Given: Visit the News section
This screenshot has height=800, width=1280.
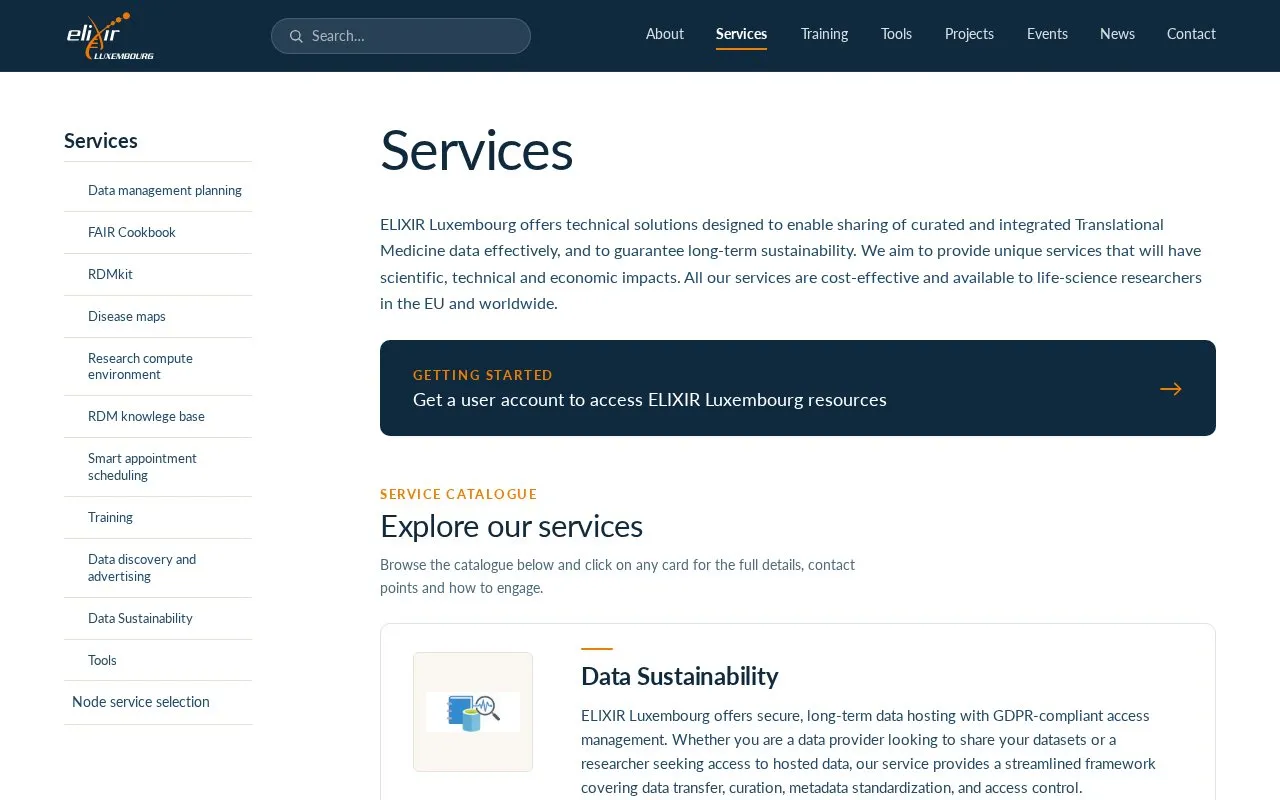Looking at the screenshot, I should pyautogui.click(x=1117, y=34).
